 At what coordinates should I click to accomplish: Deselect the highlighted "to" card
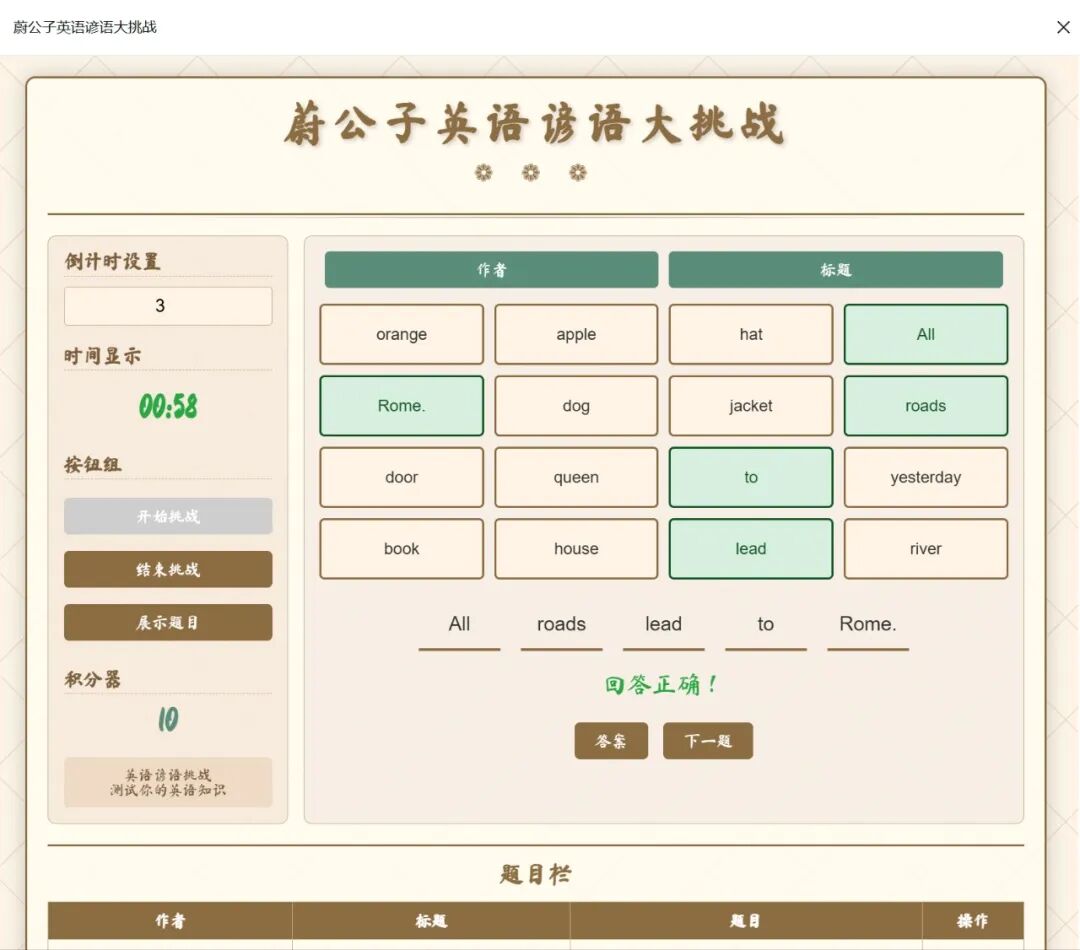(x=750, y=477)
